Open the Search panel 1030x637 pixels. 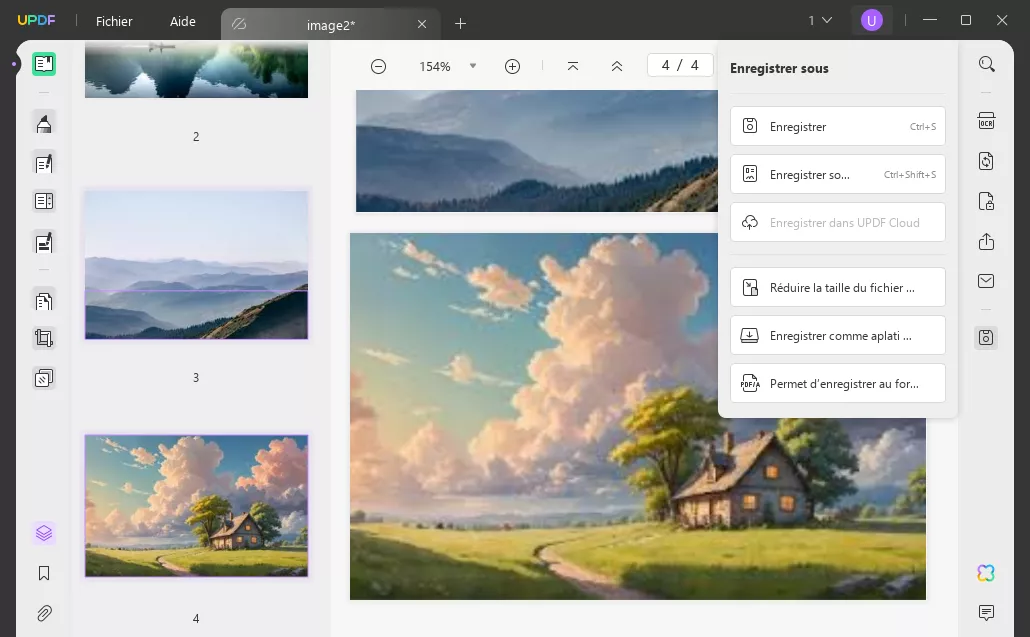pos(986,63)
